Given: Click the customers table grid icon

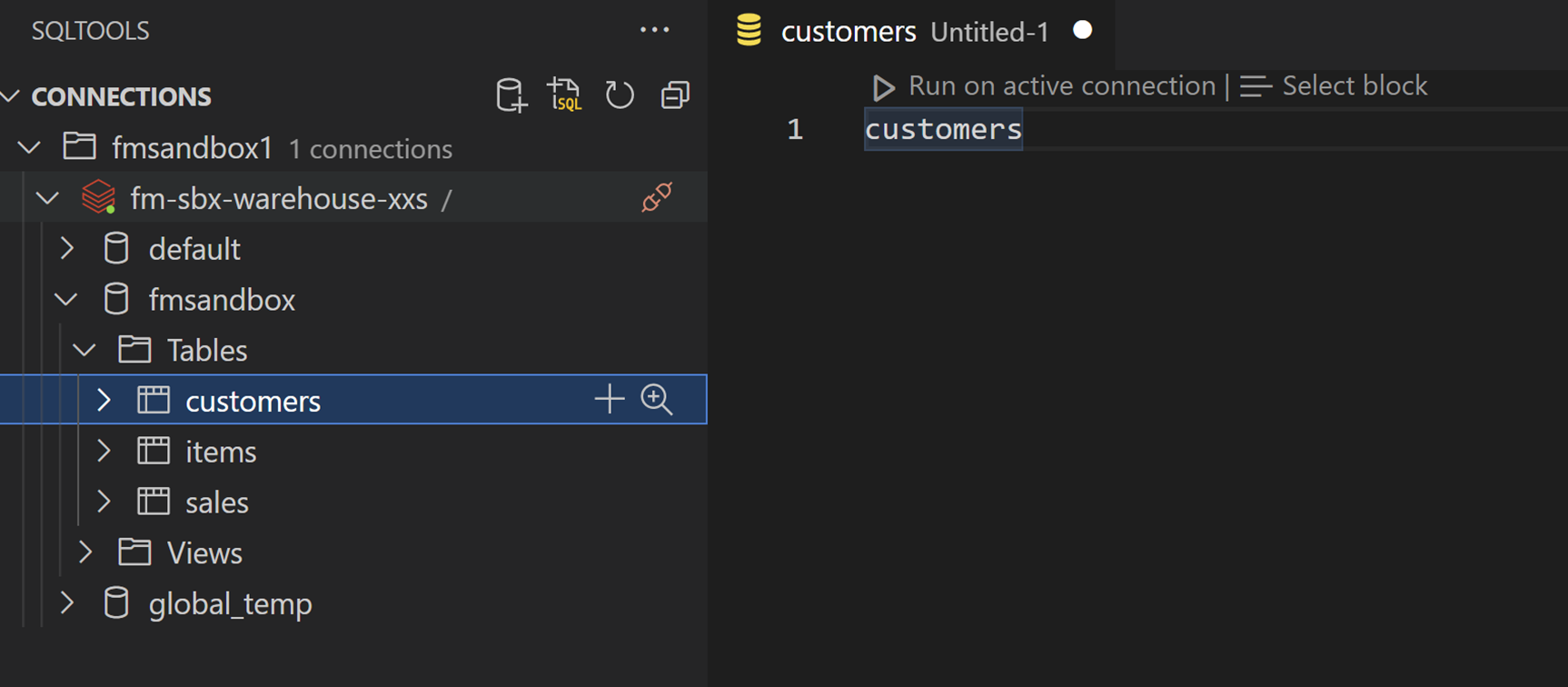Looking at the screenshot, I should [x=154, y=400].
